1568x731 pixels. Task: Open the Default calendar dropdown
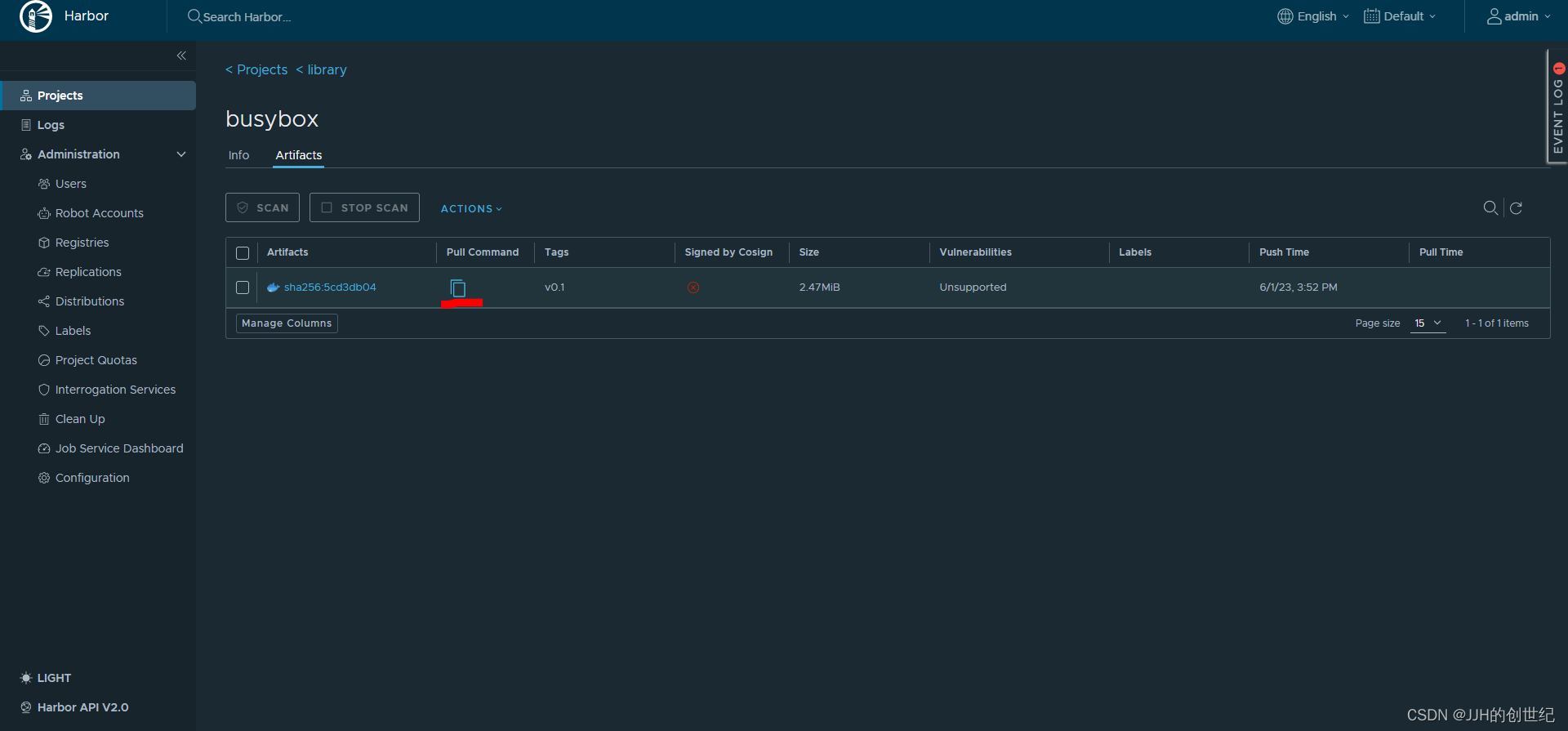click(x=1400, y=16)
